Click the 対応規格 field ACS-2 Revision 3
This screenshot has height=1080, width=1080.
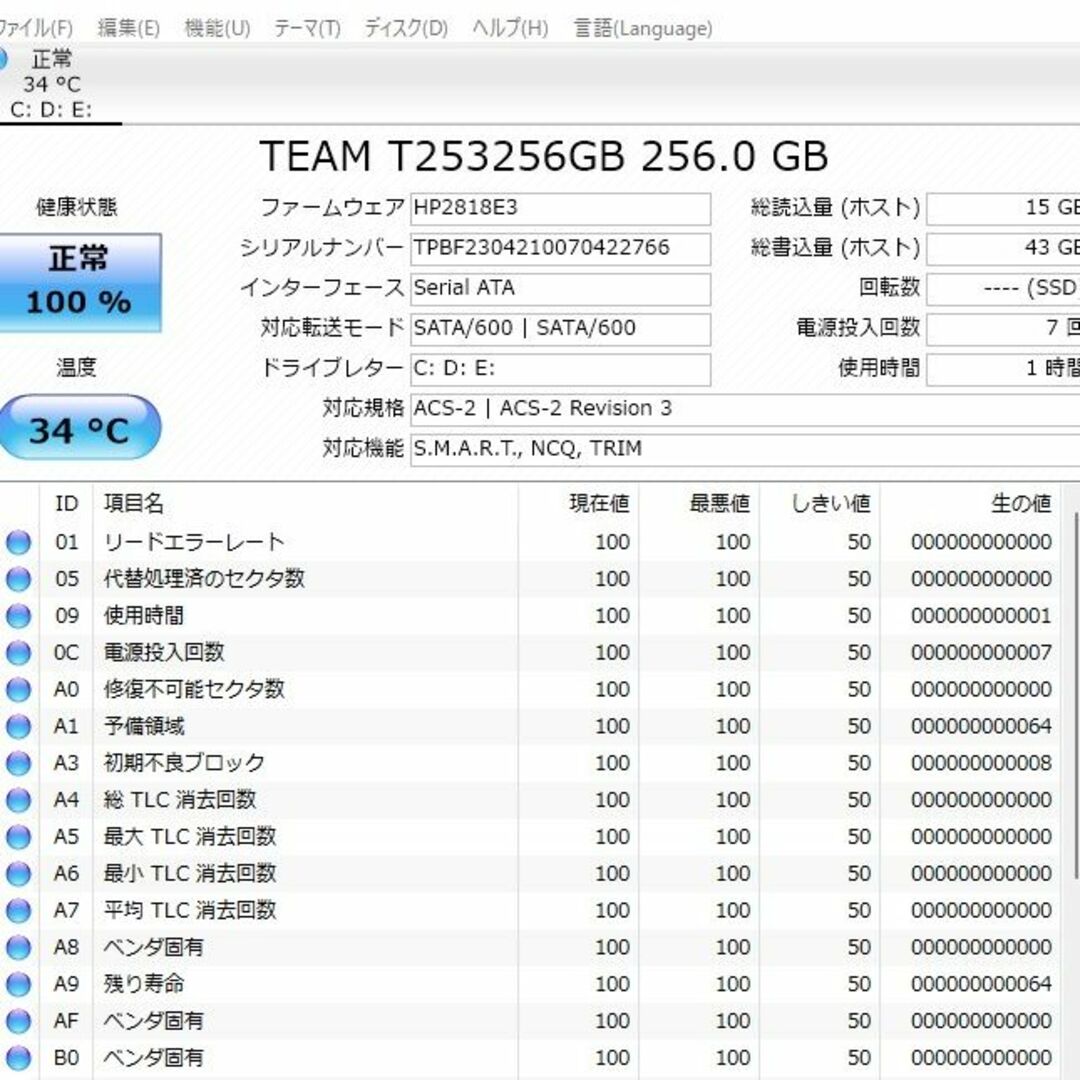point(745,410)
